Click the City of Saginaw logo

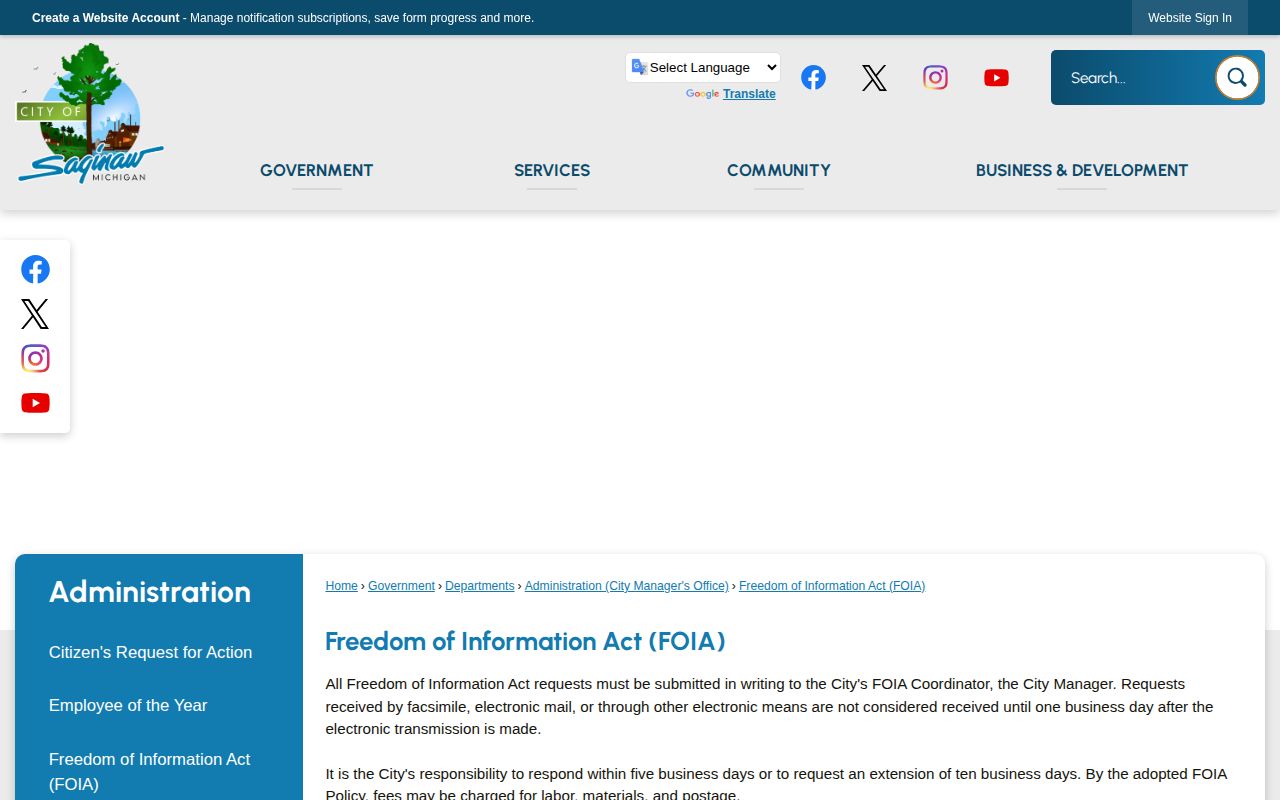[90, 113]
